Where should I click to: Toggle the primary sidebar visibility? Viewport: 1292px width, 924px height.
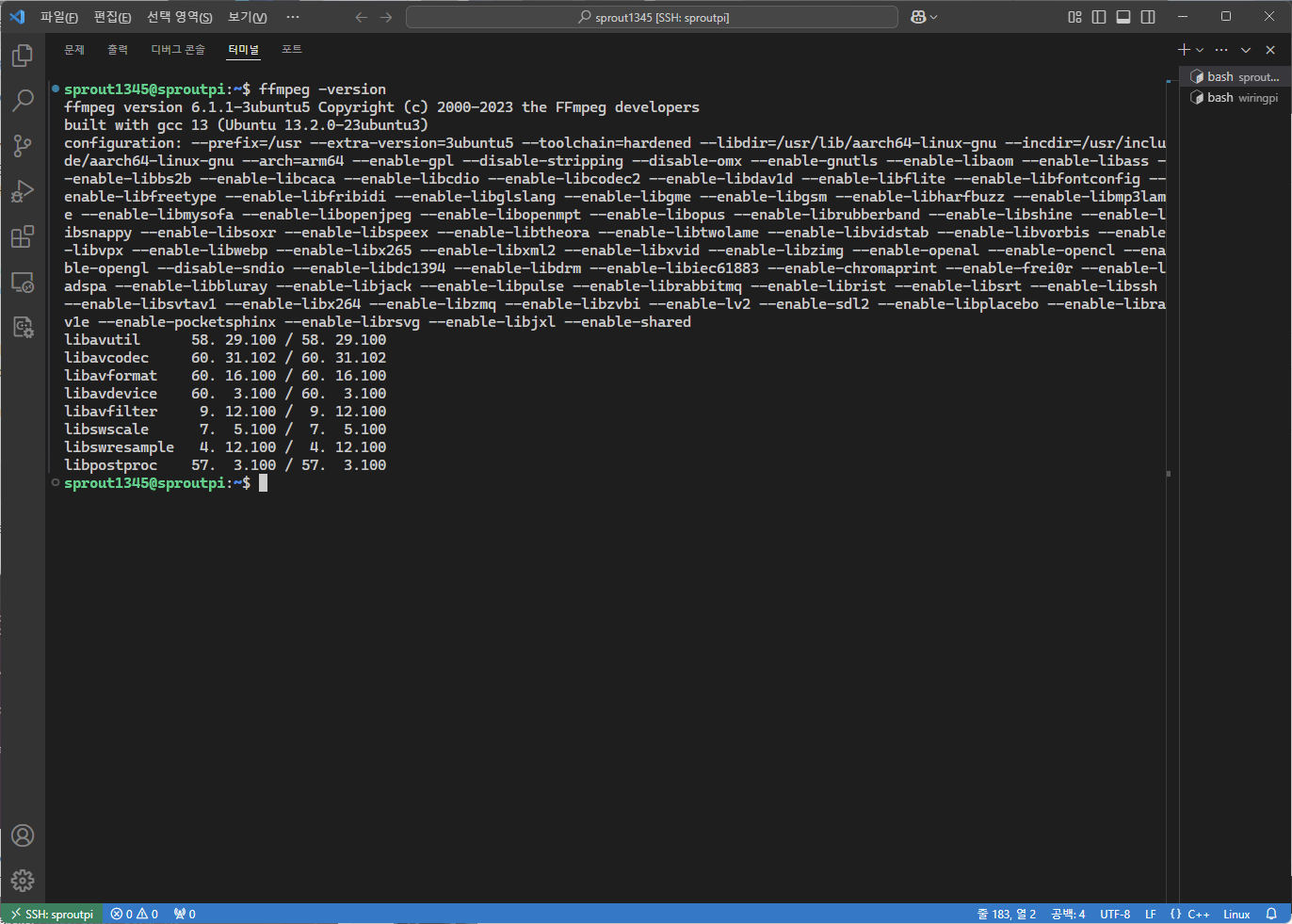1099,17
